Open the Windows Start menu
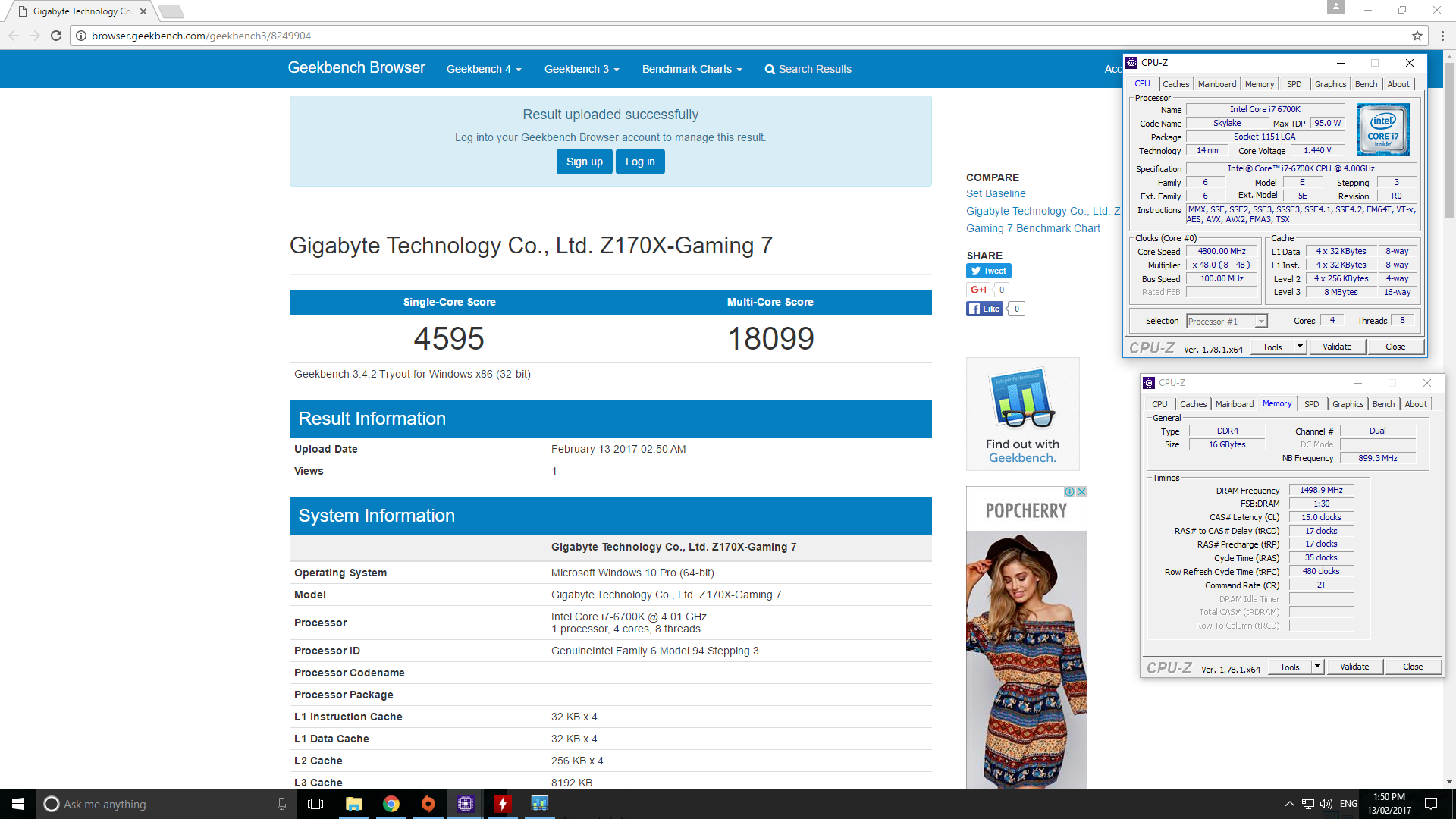 [x=18, y=804]
